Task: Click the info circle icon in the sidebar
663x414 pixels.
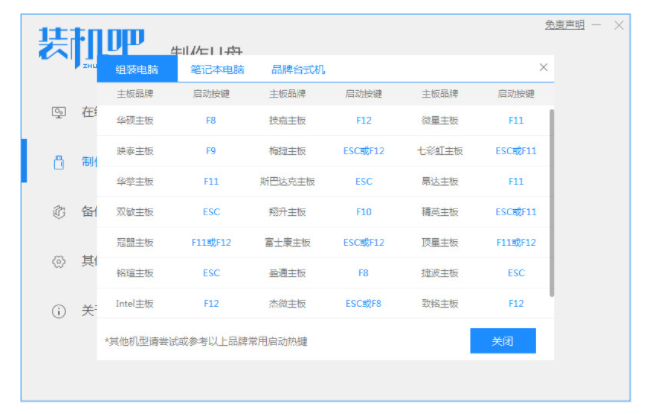Action: [59, 311]
